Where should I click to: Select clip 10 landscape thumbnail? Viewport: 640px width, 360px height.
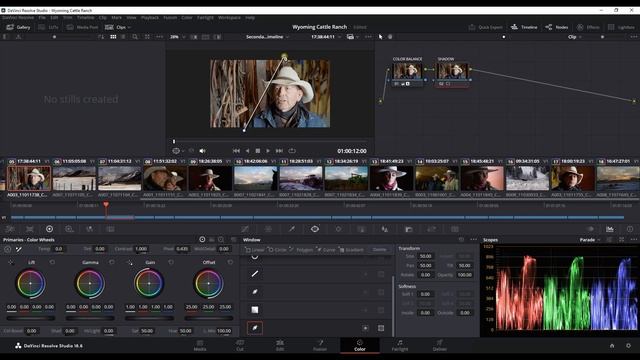[x=256, y=178]
